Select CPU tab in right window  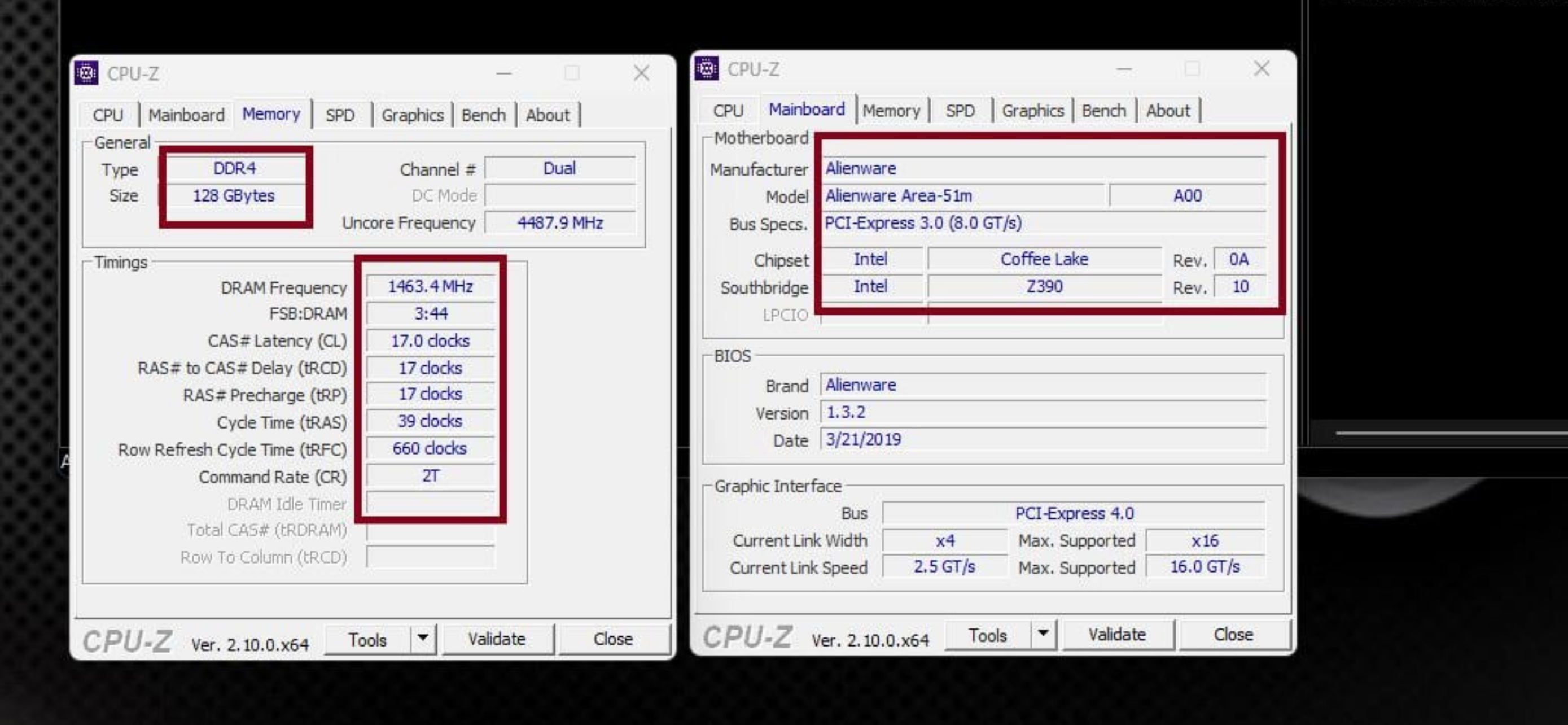pos(728,111)
